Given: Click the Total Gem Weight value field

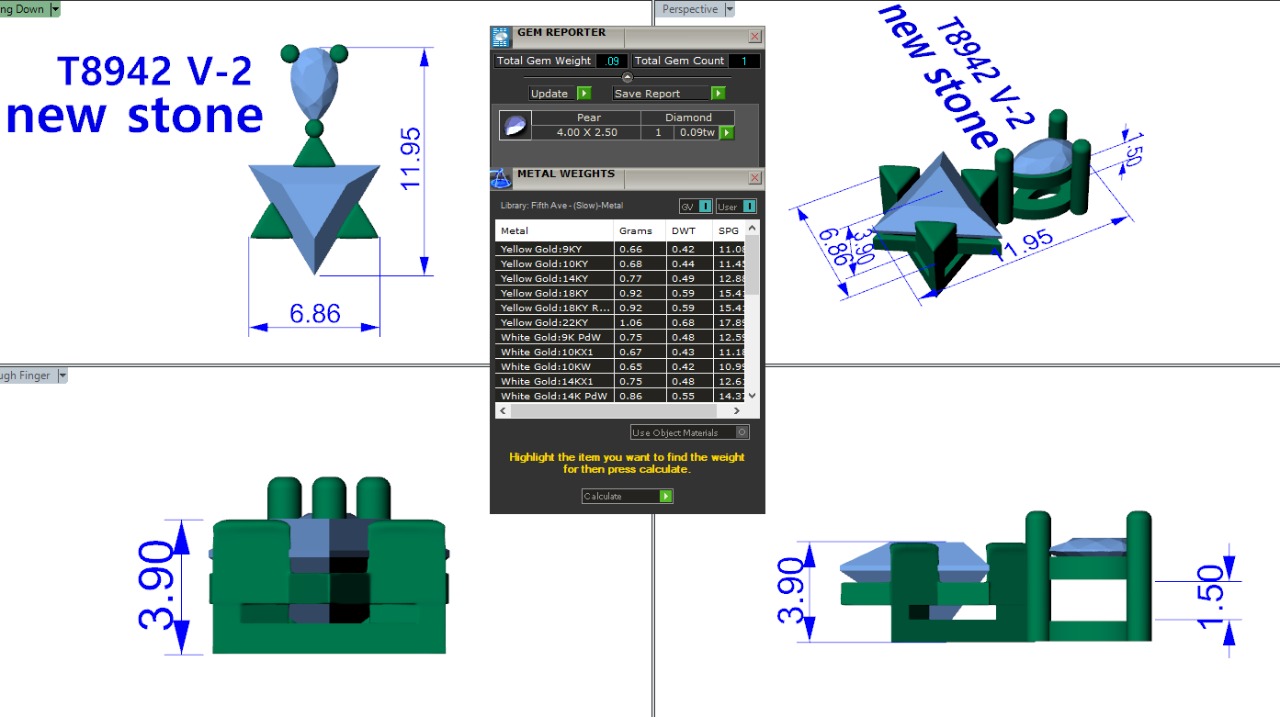Looking at the screenshot, I should click(612, 61).
